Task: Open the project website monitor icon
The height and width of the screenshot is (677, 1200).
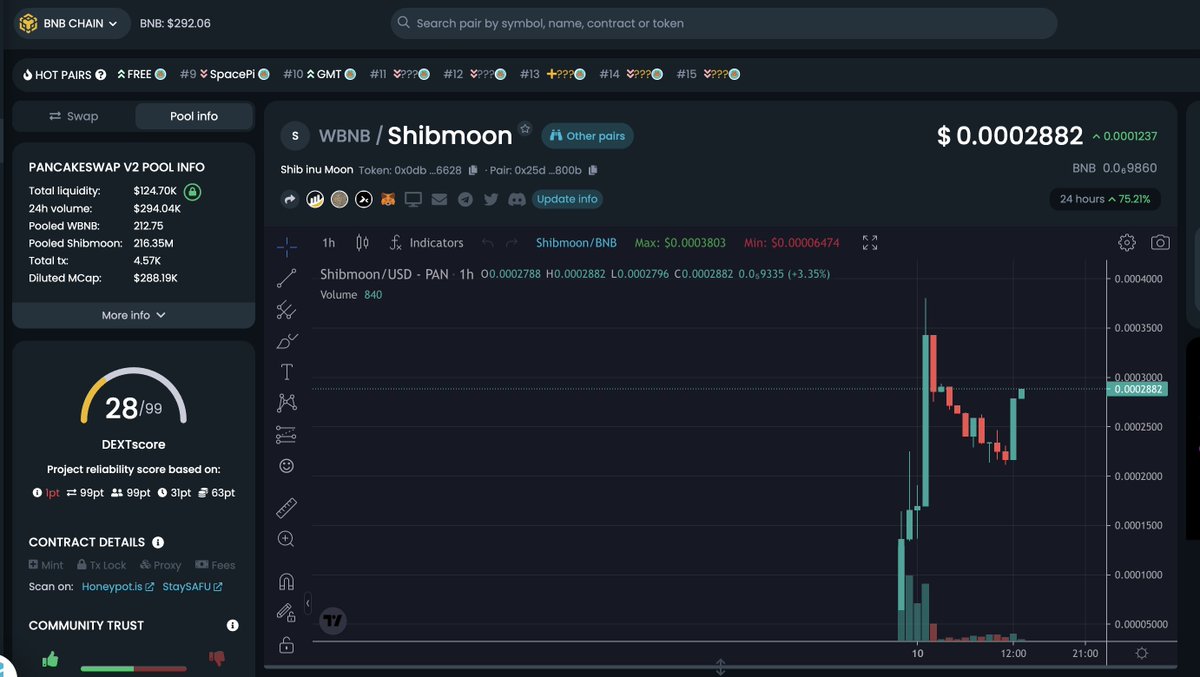Action: click(x=413, y=199)
